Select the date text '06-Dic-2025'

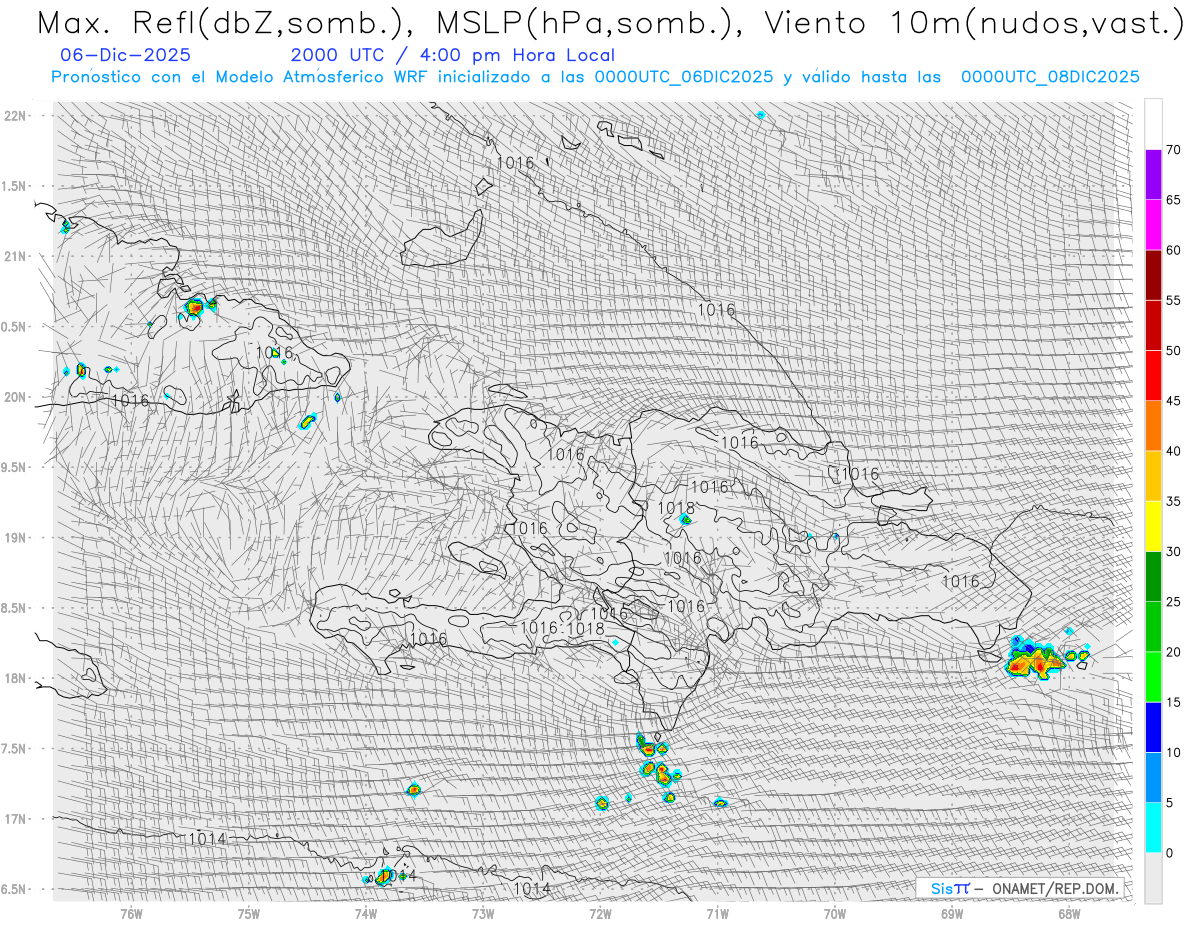126,55
